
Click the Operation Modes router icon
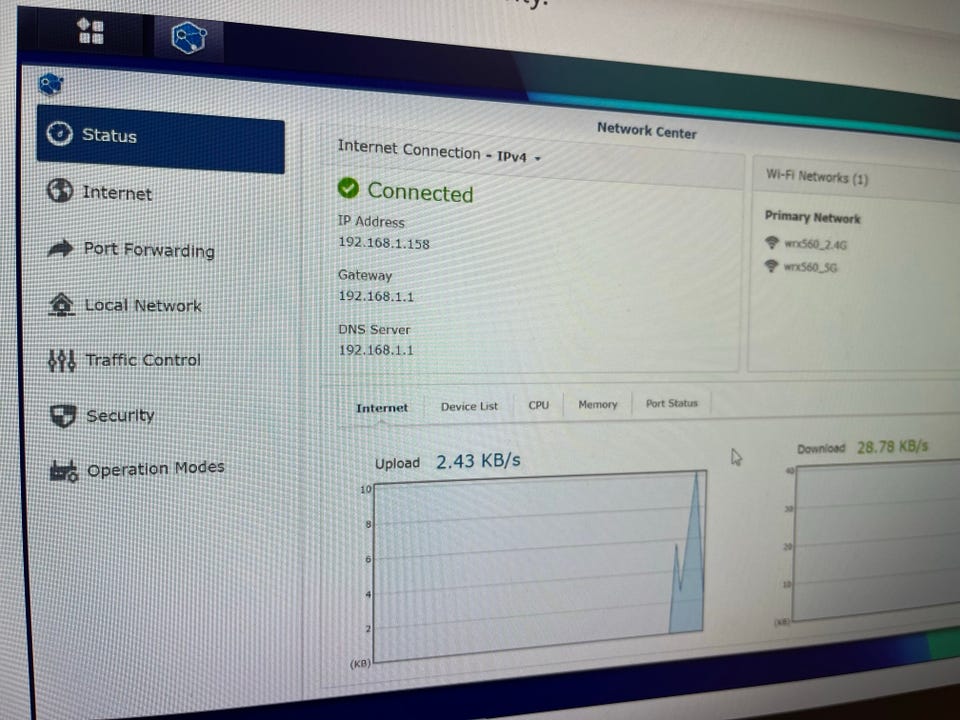coord(64,471)
